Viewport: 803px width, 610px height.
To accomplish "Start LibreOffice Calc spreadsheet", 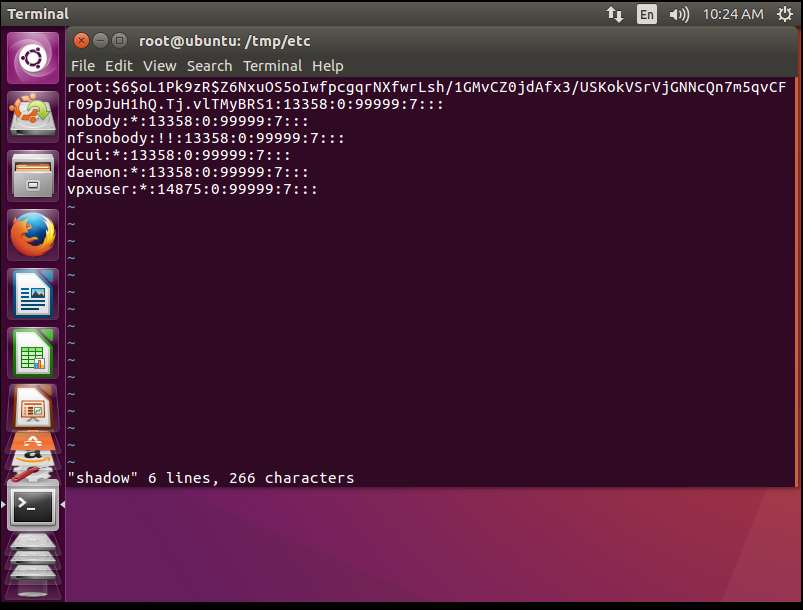I will [x=34, y=353].
